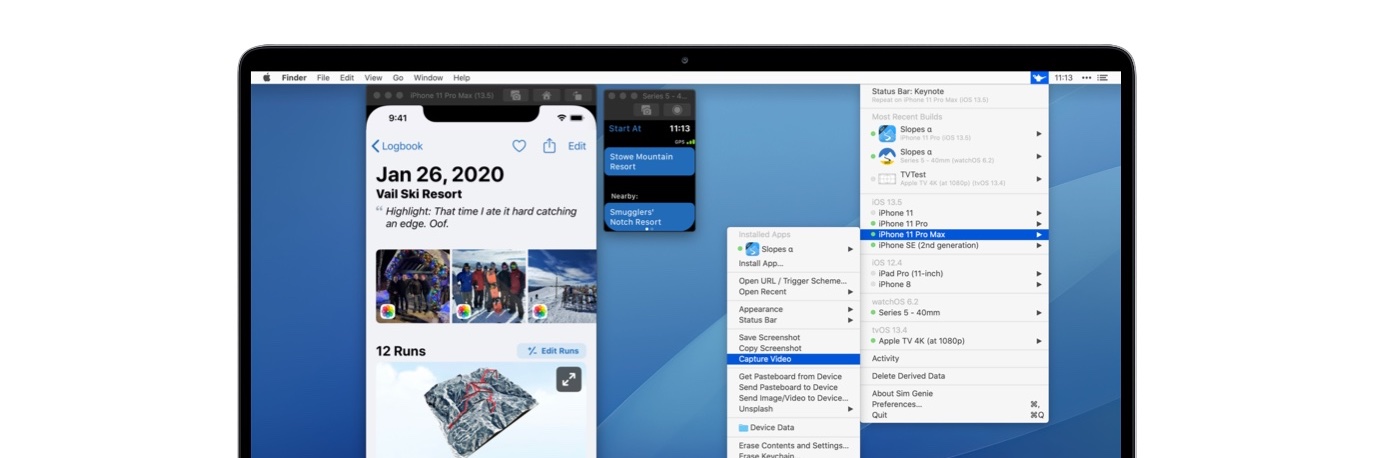Screen dimensions: 1375x458
Task: Tap the share icon next to Edit
Action: [549, 146]
